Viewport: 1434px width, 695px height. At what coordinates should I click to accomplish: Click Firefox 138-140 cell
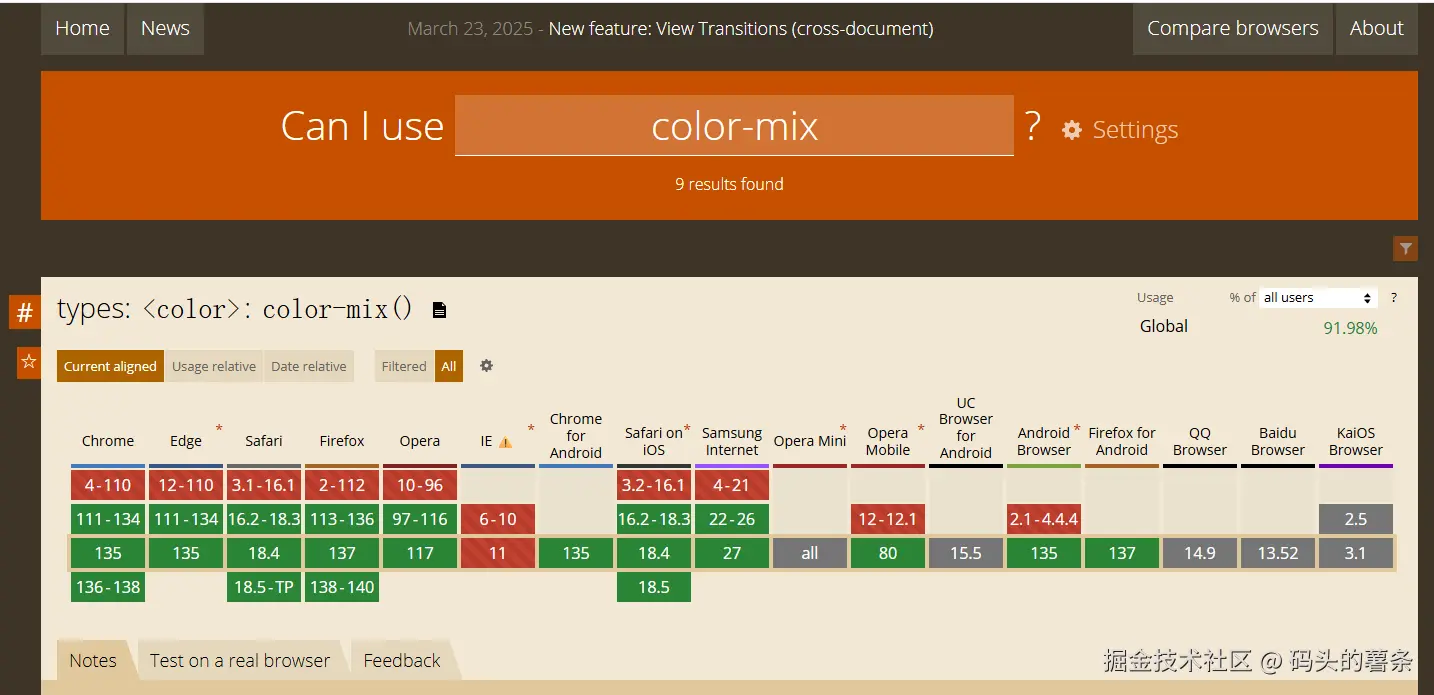click(x=342, y=587)
